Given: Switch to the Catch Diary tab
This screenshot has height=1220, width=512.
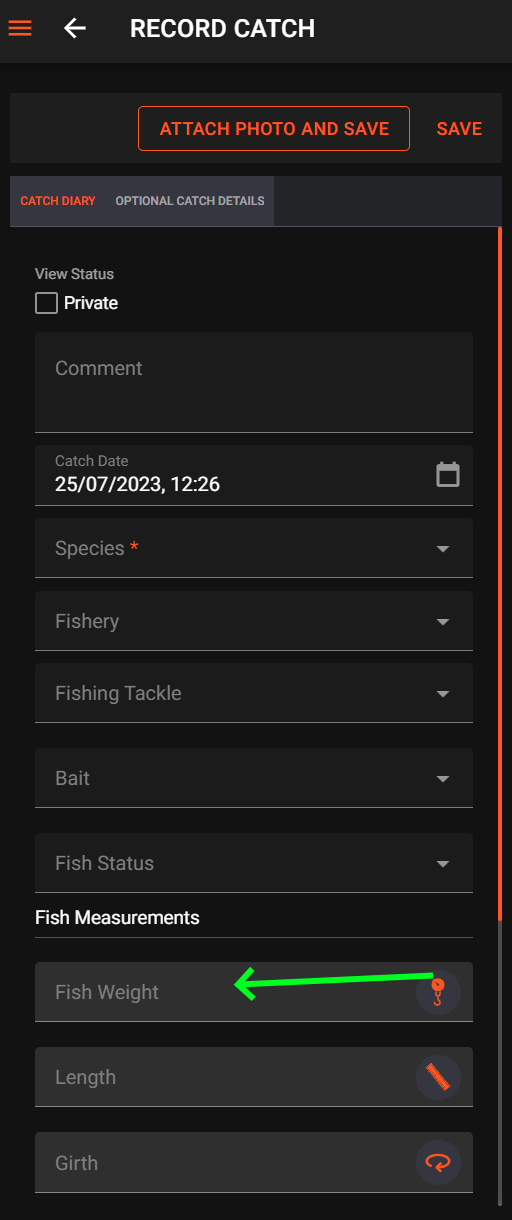Looking at the screenshot, I should (58, 201).
